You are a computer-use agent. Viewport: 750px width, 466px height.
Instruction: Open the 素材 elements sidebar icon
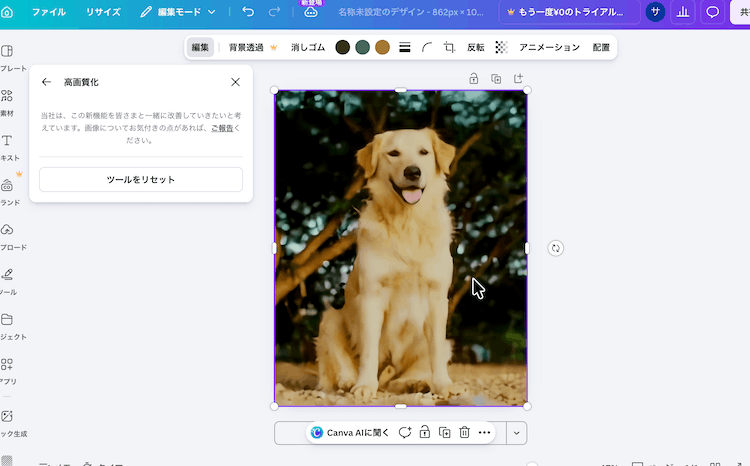tap(7, 96)
